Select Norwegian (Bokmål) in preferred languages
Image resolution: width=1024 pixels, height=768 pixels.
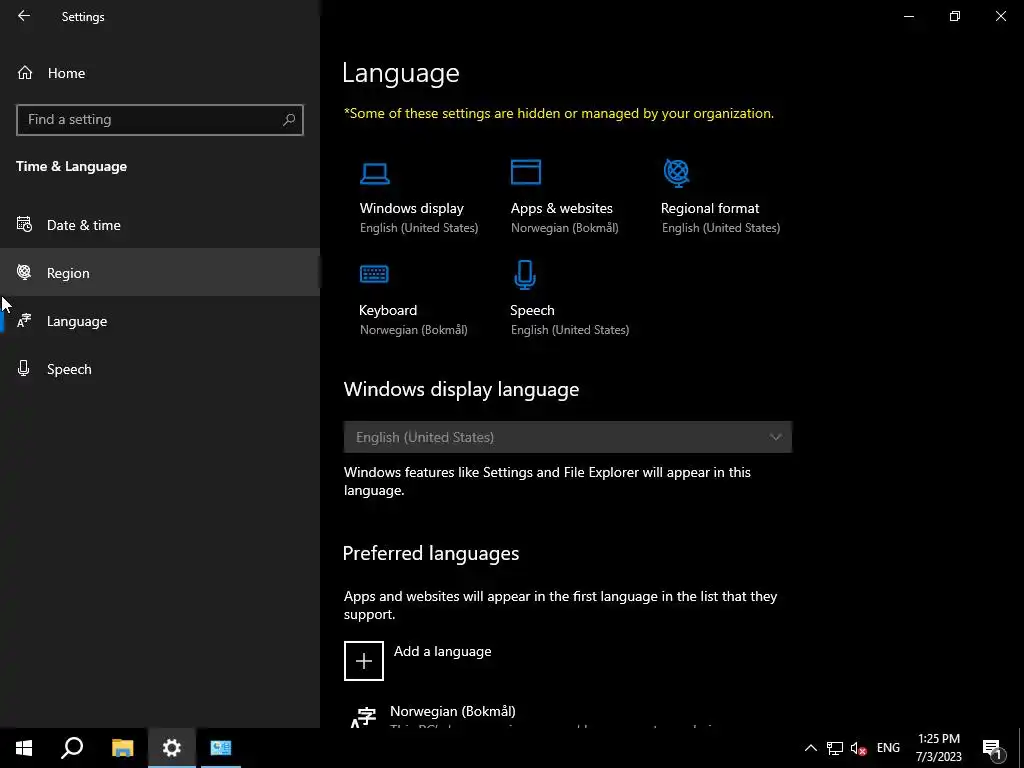point(453,711)
